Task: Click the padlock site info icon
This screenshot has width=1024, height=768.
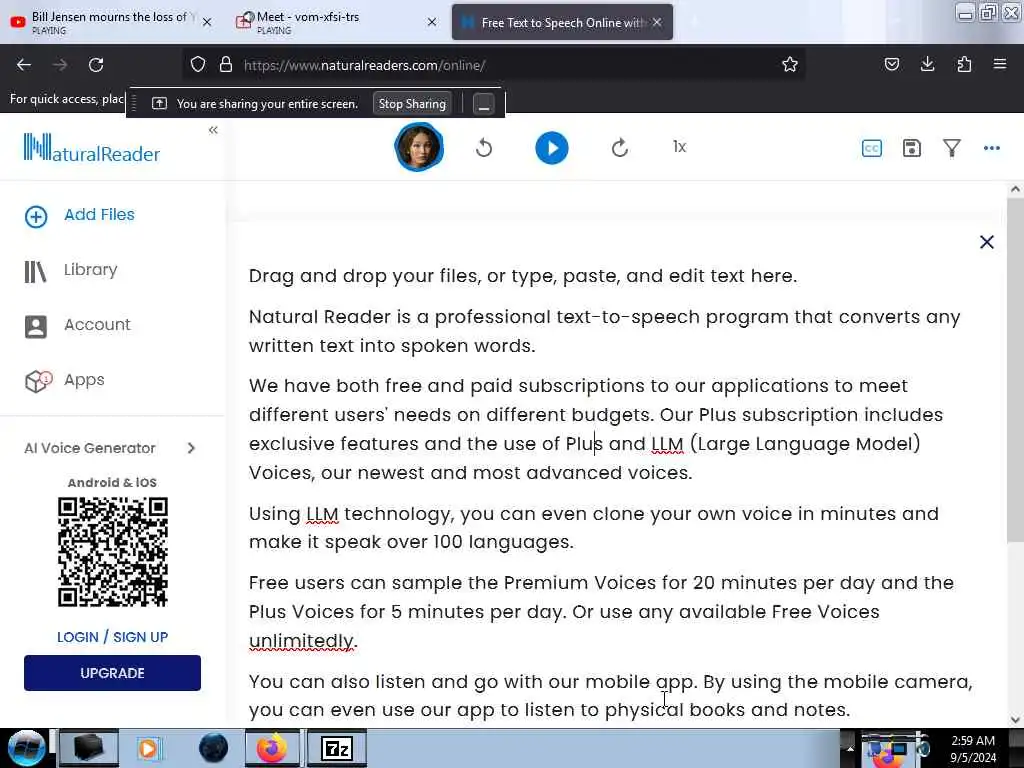Action: click(x=225, y=65)
